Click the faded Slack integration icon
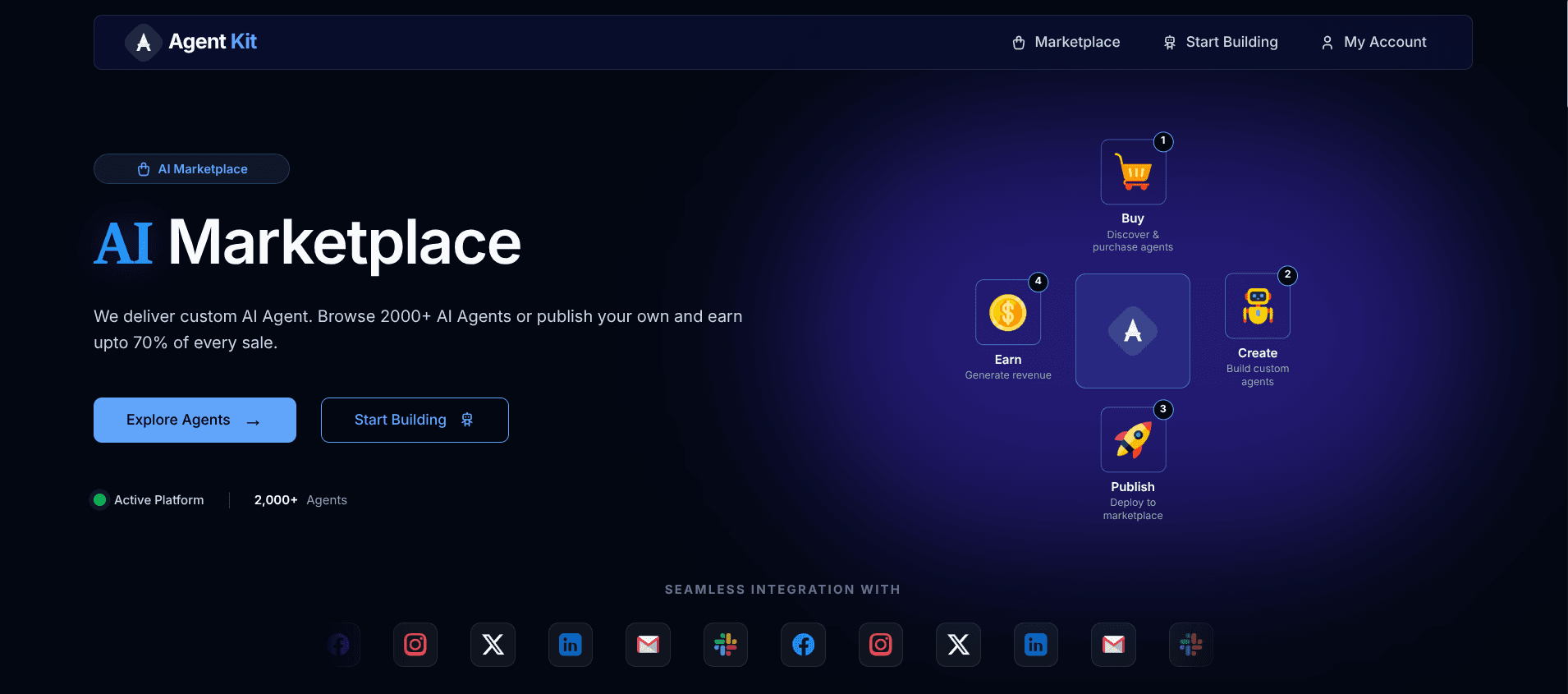The image size is (1568, 694). tap(1191, 645)
